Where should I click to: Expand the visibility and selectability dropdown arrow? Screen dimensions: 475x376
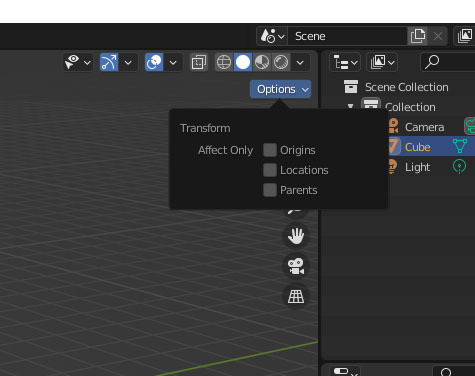click(x=87, y=62)
